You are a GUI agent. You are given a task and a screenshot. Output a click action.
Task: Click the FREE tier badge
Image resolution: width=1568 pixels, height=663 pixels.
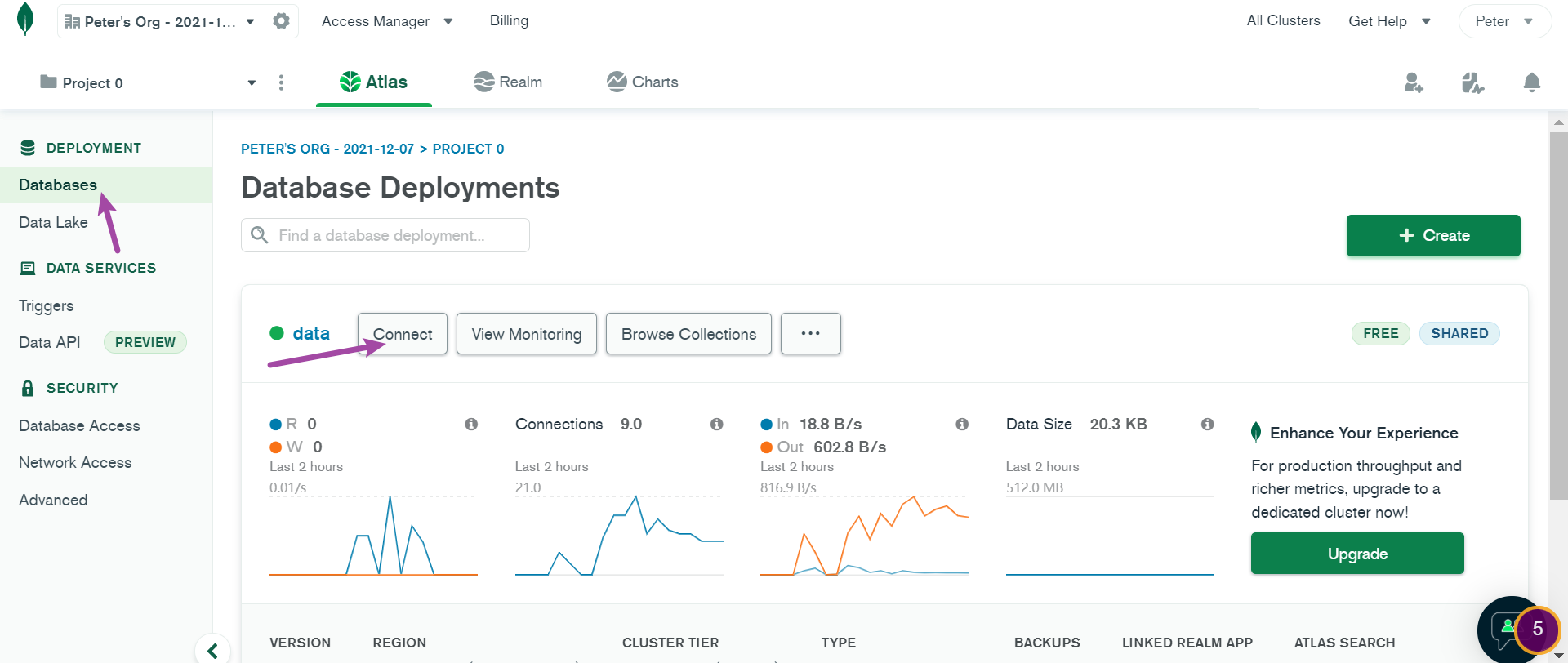[x=1381, y=333]
